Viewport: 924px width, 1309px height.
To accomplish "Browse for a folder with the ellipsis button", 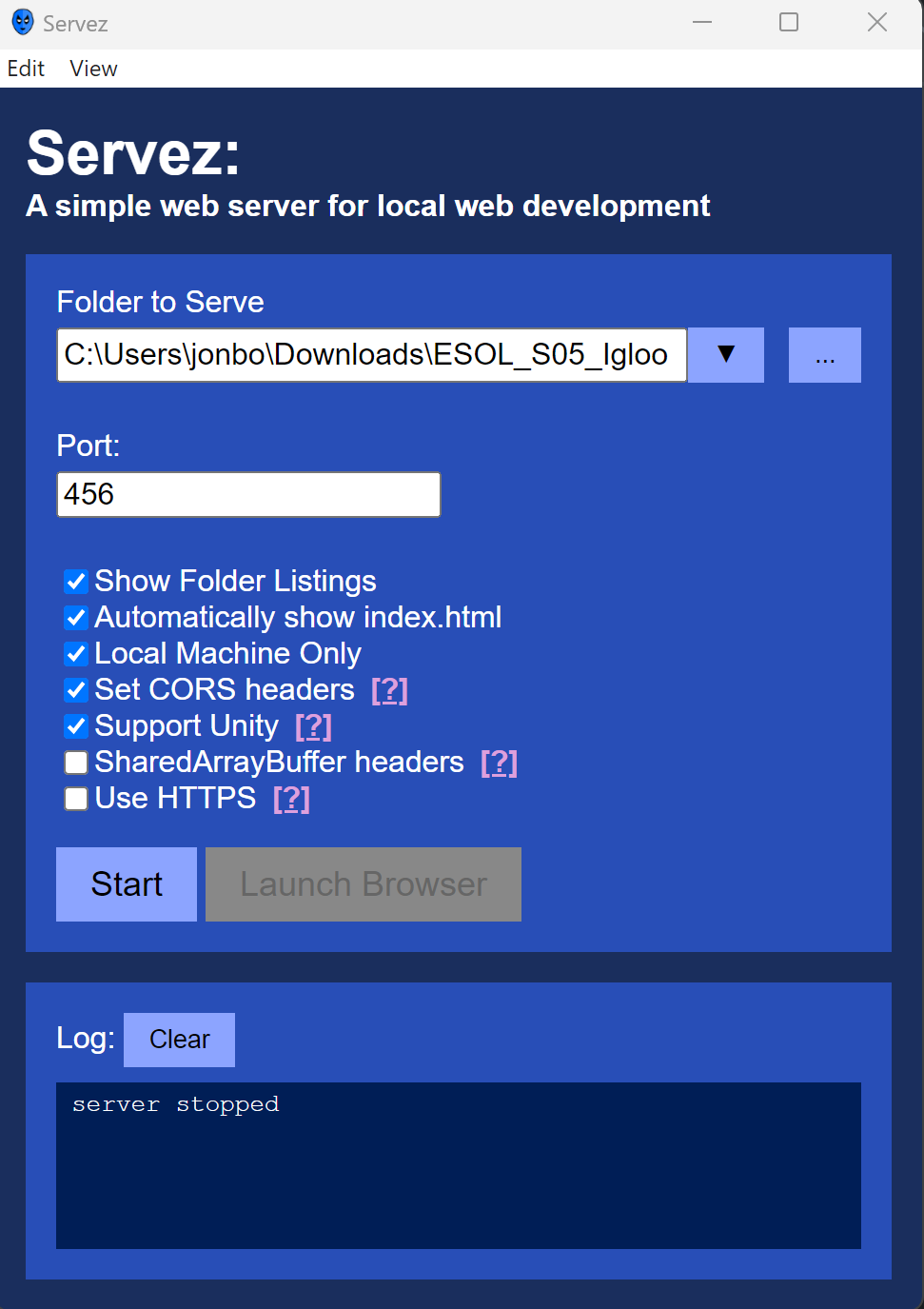I will 824,355.
